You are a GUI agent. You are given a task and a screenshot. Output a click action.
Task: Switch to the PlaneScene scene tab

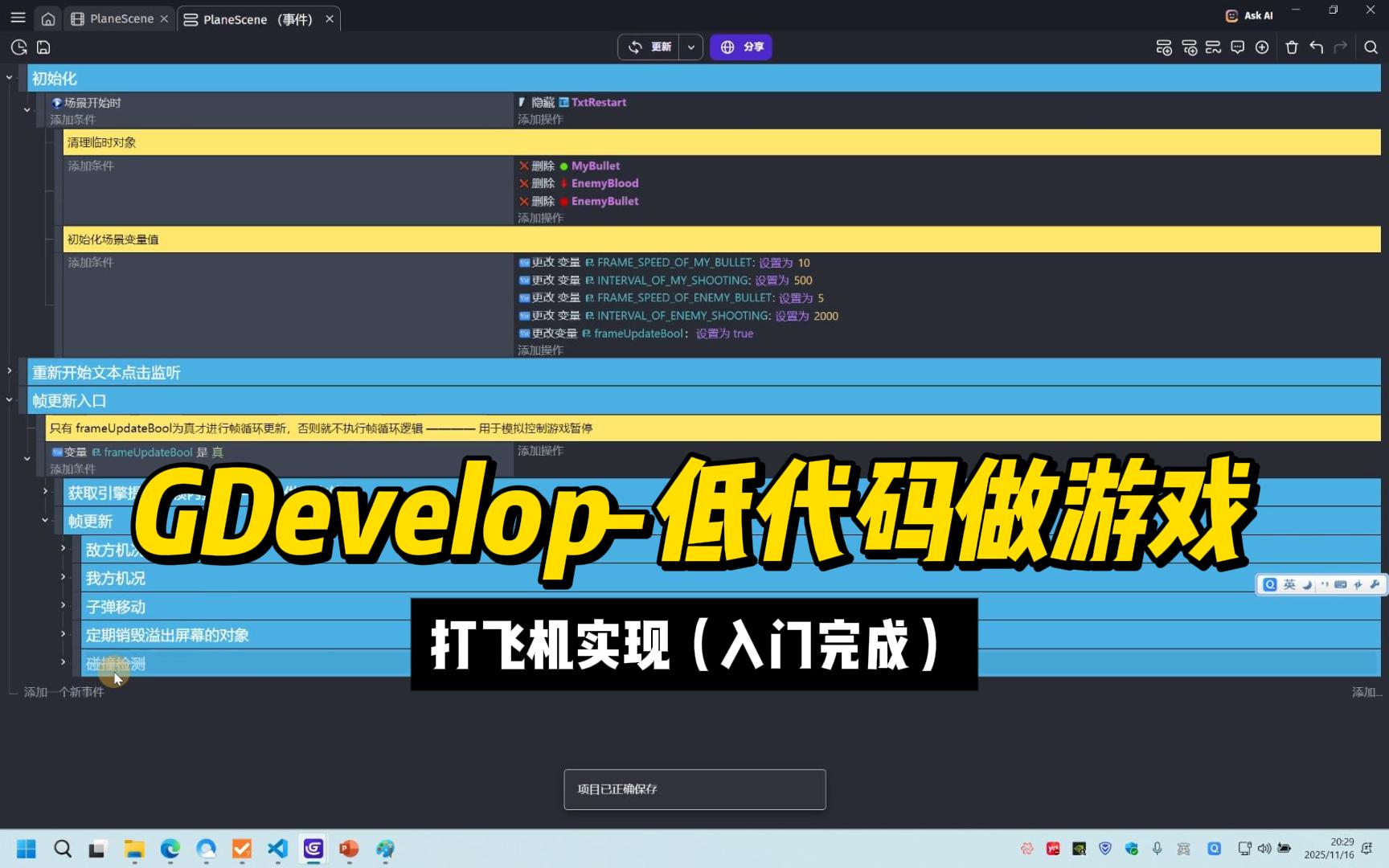pos(113,18)
